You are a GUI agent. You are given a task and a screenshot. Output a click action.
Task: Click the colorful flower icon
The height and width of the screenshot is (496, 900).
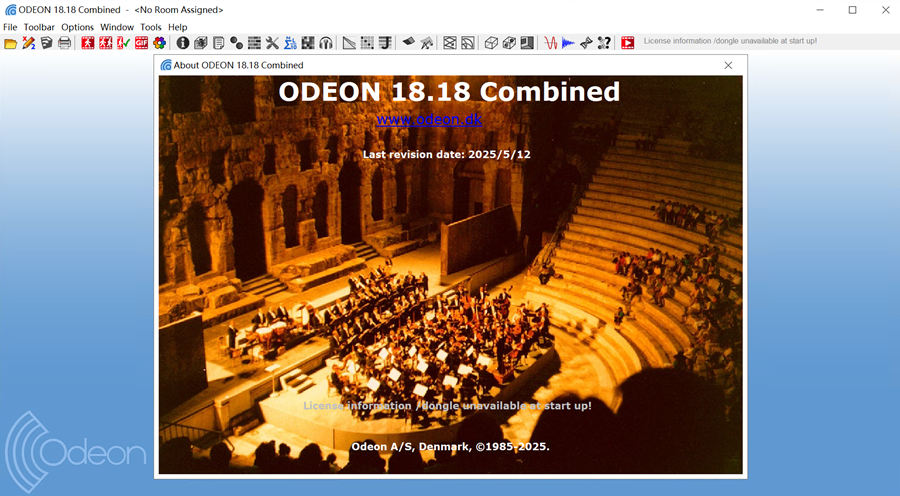pos(160,42)
